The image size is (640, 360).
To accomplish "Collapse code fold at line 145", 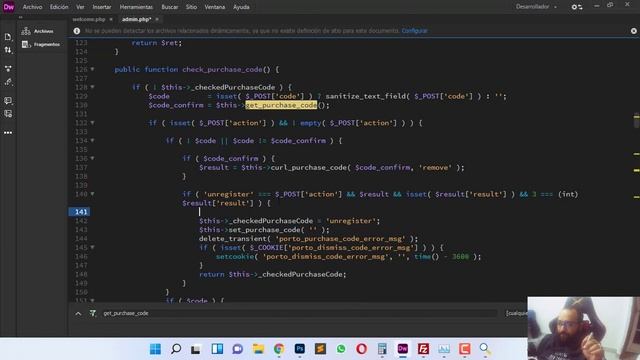I will (92, 247).
